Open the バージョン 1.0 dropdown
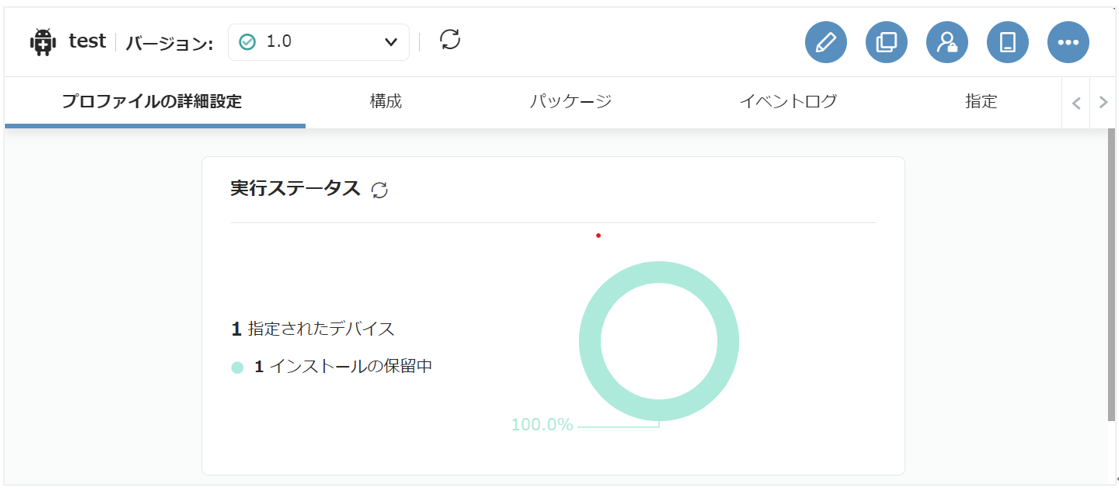Image resolution: width=1119 pixels, height=490 pixels. click(x=318, y=42)
